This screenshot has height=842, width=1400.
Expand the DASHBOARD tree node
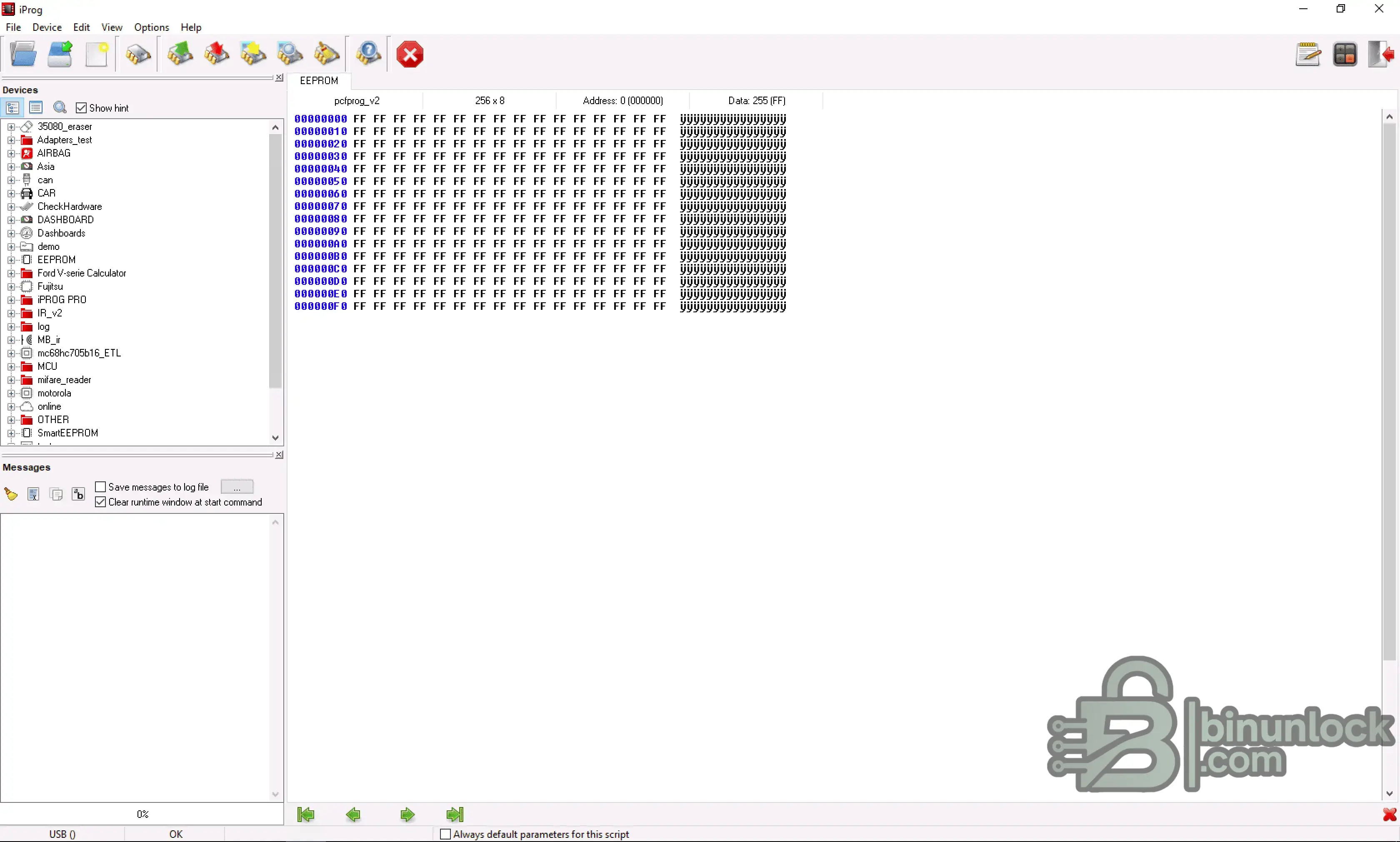(11, 220)
